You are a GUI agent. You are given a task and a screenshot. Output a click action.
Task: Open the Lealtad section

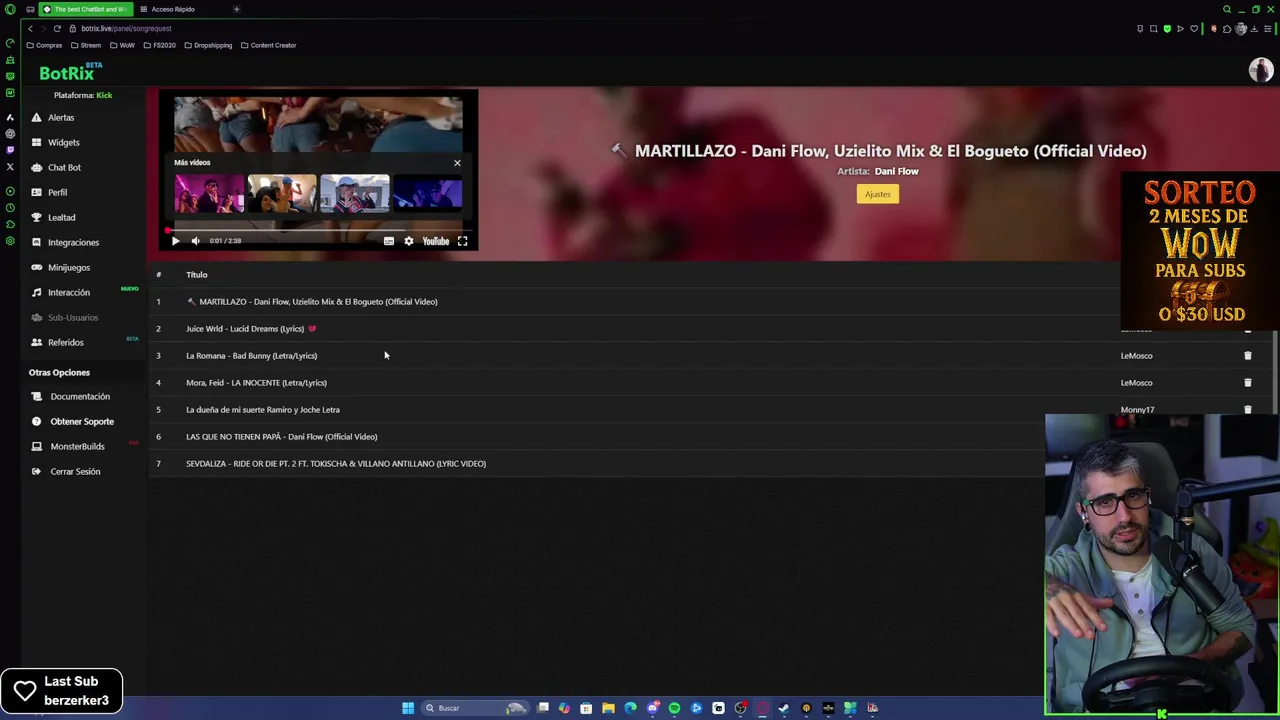pos(61,217)
